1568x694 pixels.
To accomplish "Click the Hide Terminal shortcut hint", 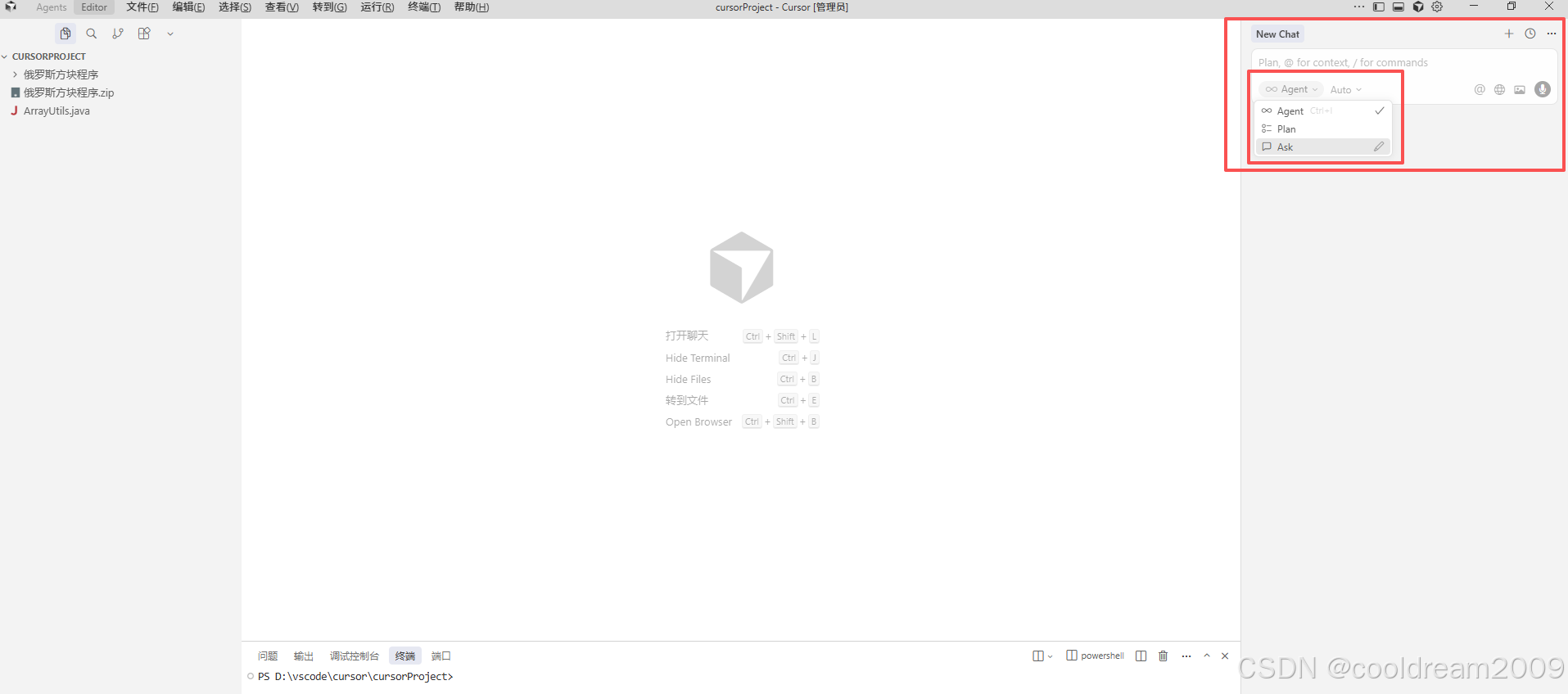I will point(742,358).
